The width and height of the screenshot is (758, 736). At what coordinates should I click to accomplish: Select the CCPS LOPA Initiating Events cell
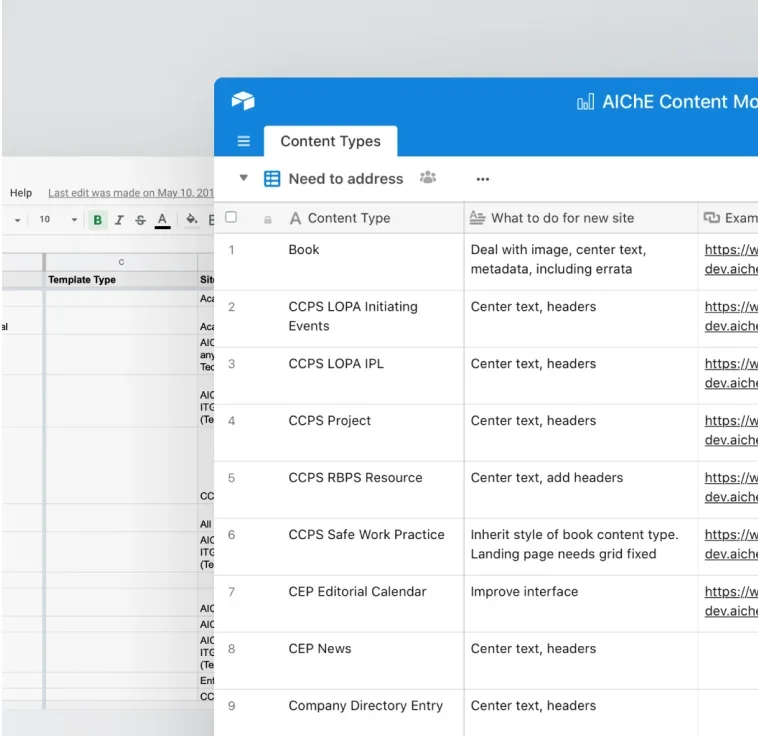pos(375,319)
